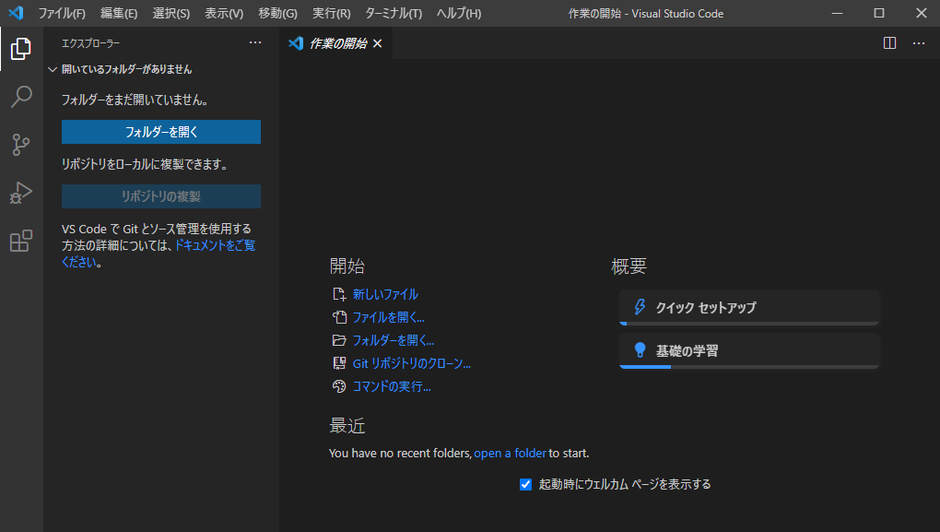Maximize the Visual Studio Code window

pos(879,13)
